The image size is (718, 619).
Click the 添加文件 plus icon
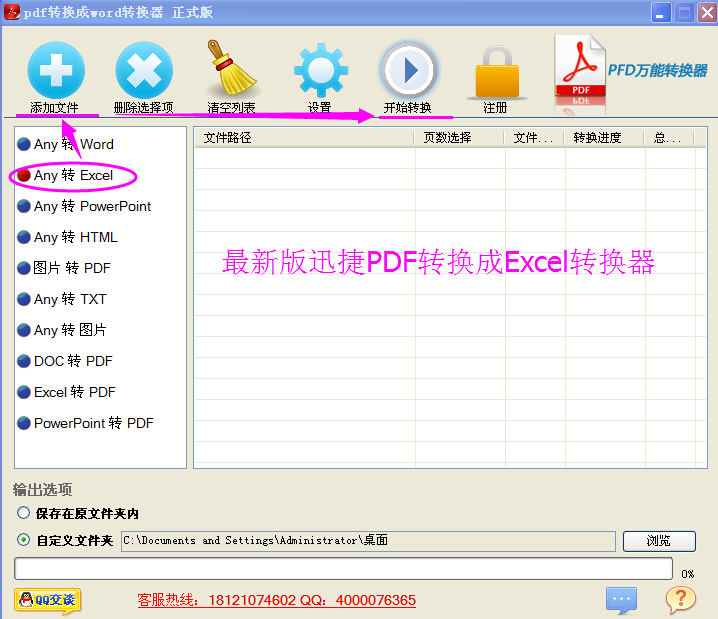pyautogui.click(x=56, y=70)
